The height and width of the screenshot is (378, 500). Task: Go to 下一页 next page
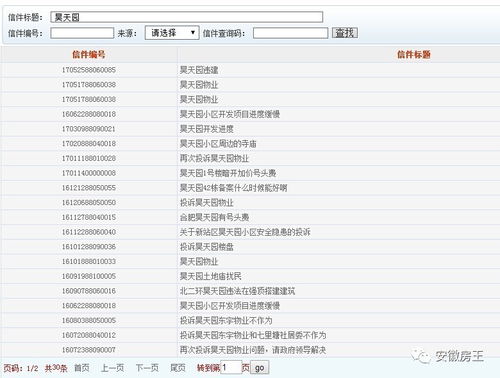coord(147,368)
